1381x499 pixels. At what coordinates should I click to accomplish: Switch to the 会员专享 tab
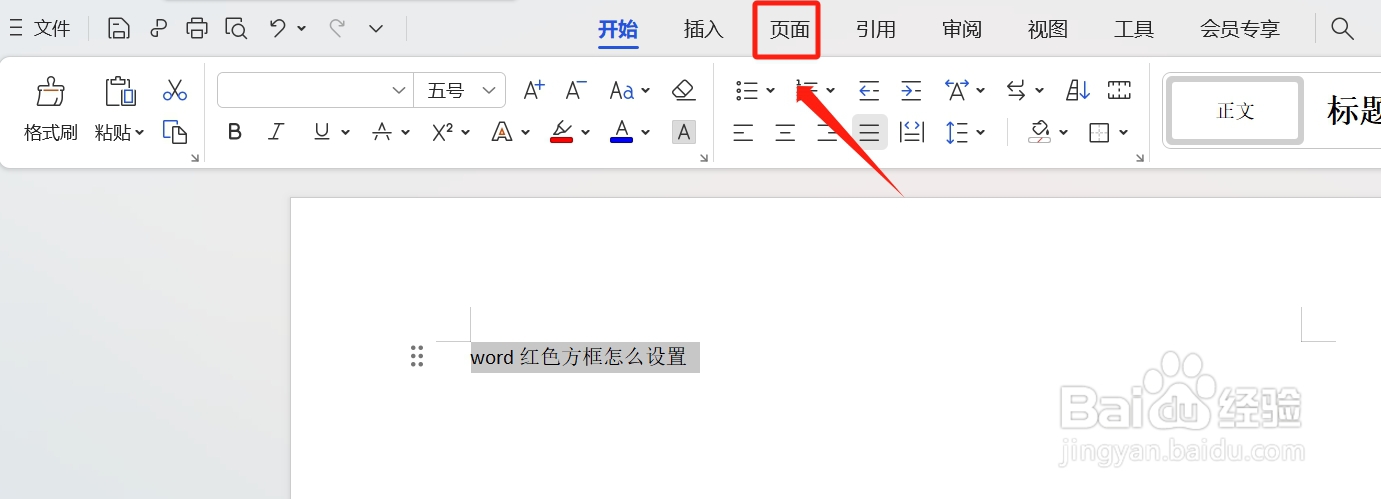pyautogui.click(x=1240, y=29)
